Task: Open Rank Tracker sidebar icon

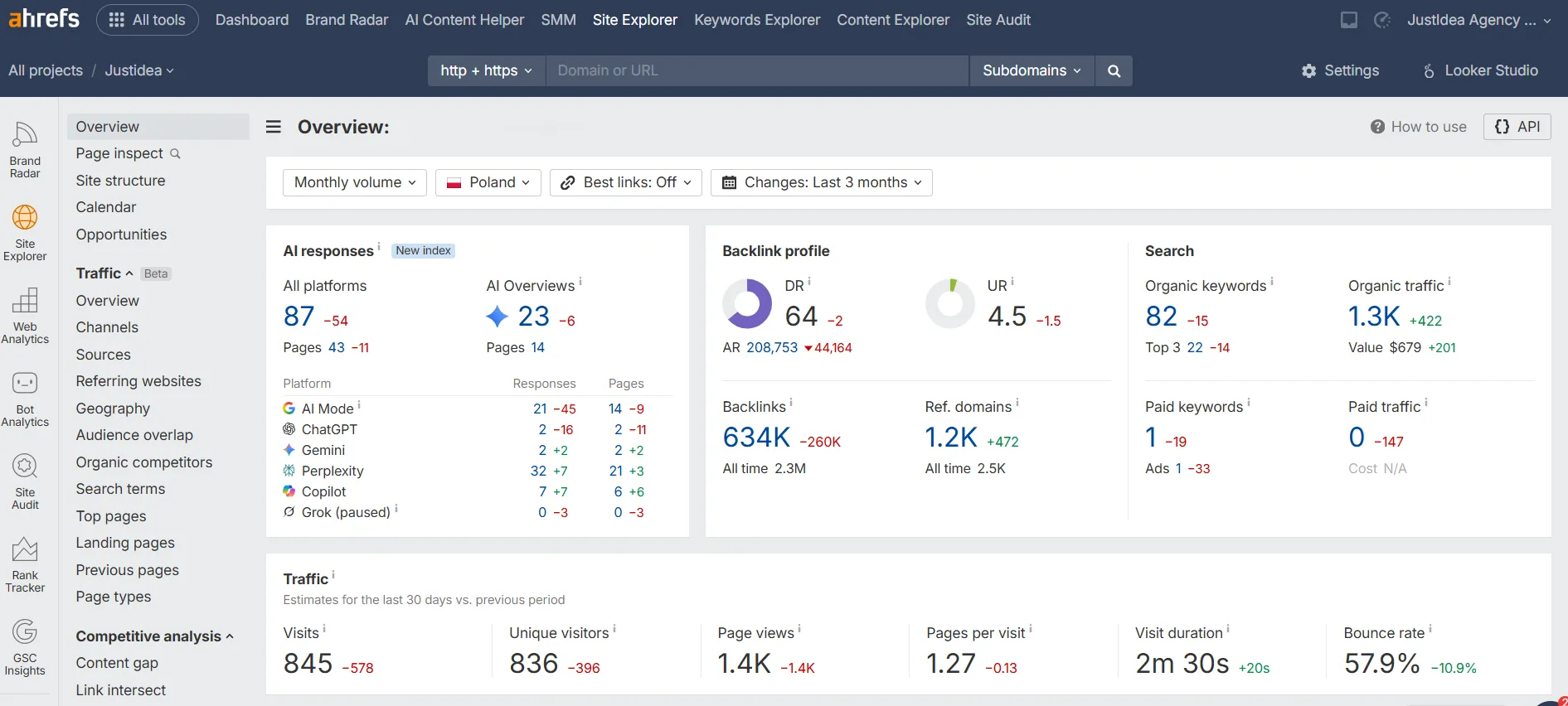Action: 25,564
